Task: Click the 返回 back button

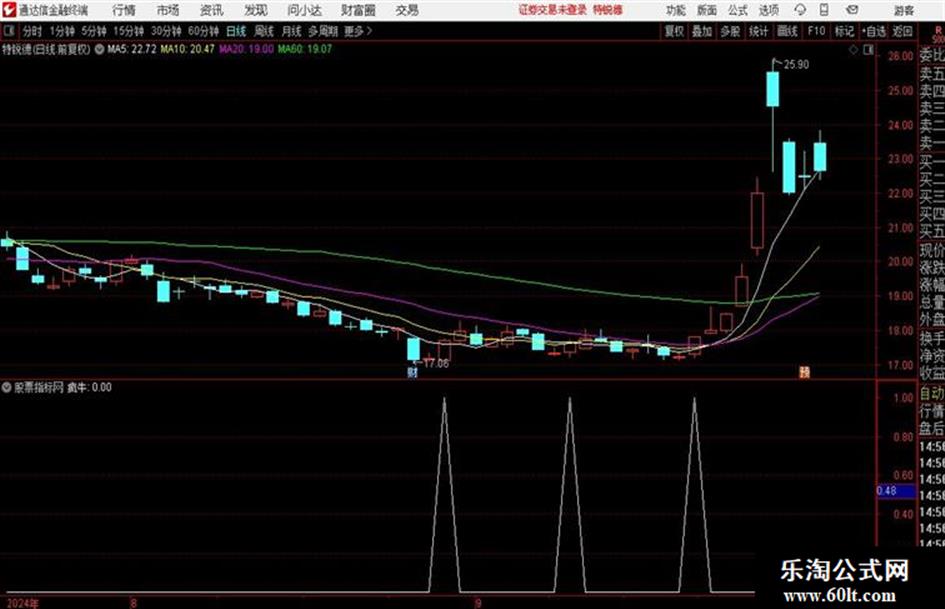Action: 902,31
